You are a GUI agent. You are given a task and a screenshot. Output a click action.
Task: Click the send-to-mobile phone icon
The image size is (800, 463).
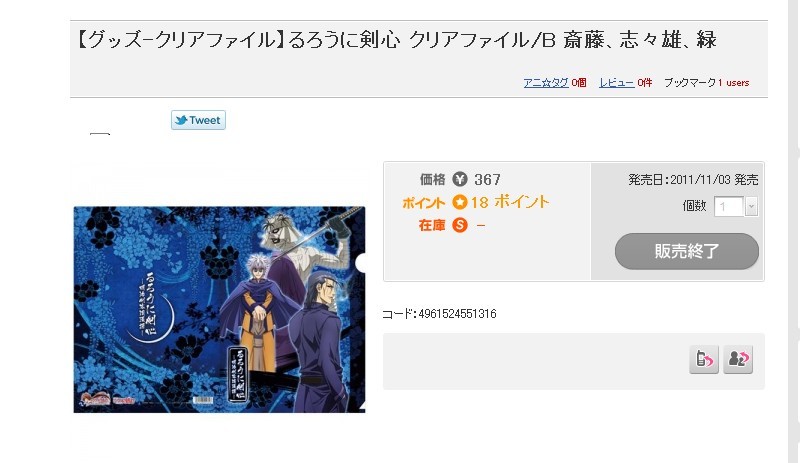tap(704, 359)
